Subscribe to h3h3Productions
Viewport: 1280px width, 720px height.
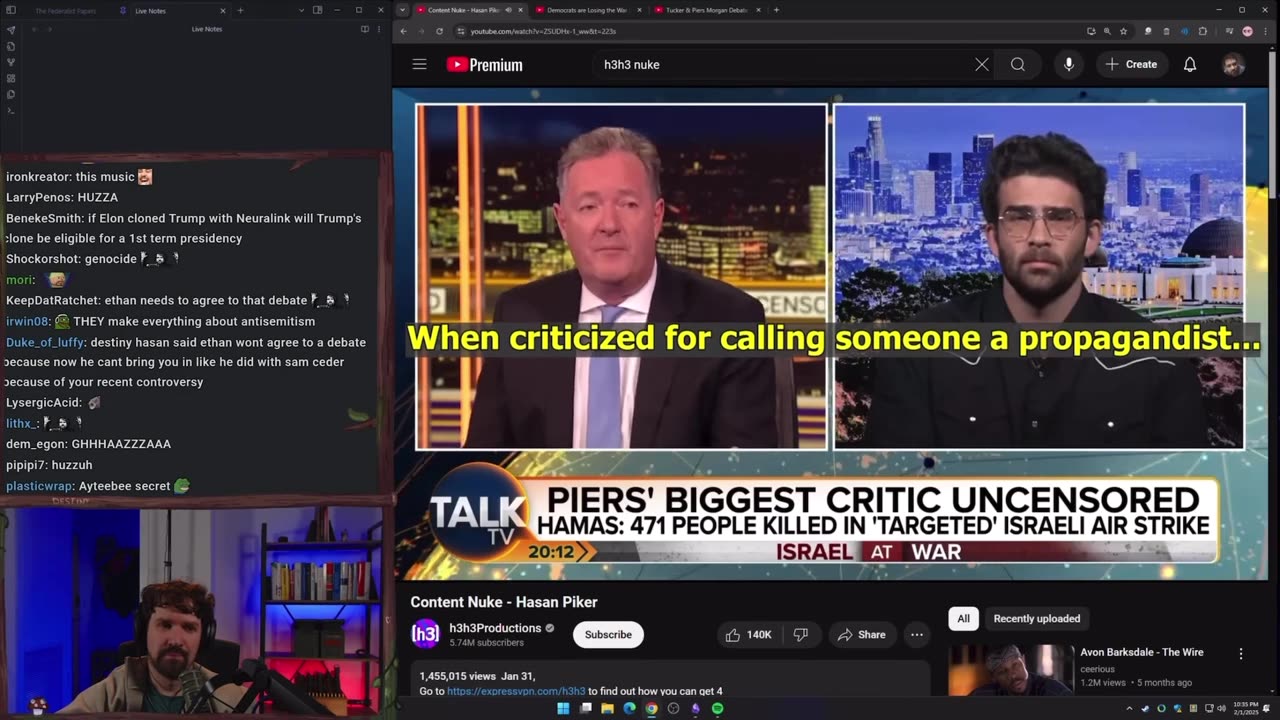pyautogui.click(x=608, y=634)
